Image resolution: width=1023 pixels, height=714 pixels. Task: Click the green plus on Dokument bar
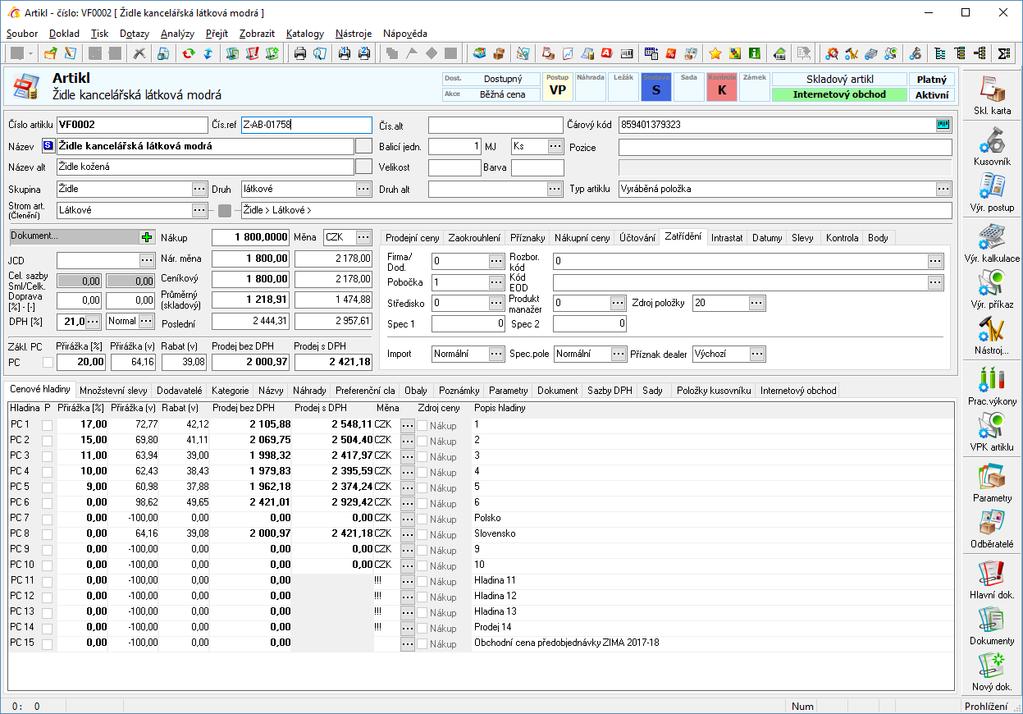[147, 237]
